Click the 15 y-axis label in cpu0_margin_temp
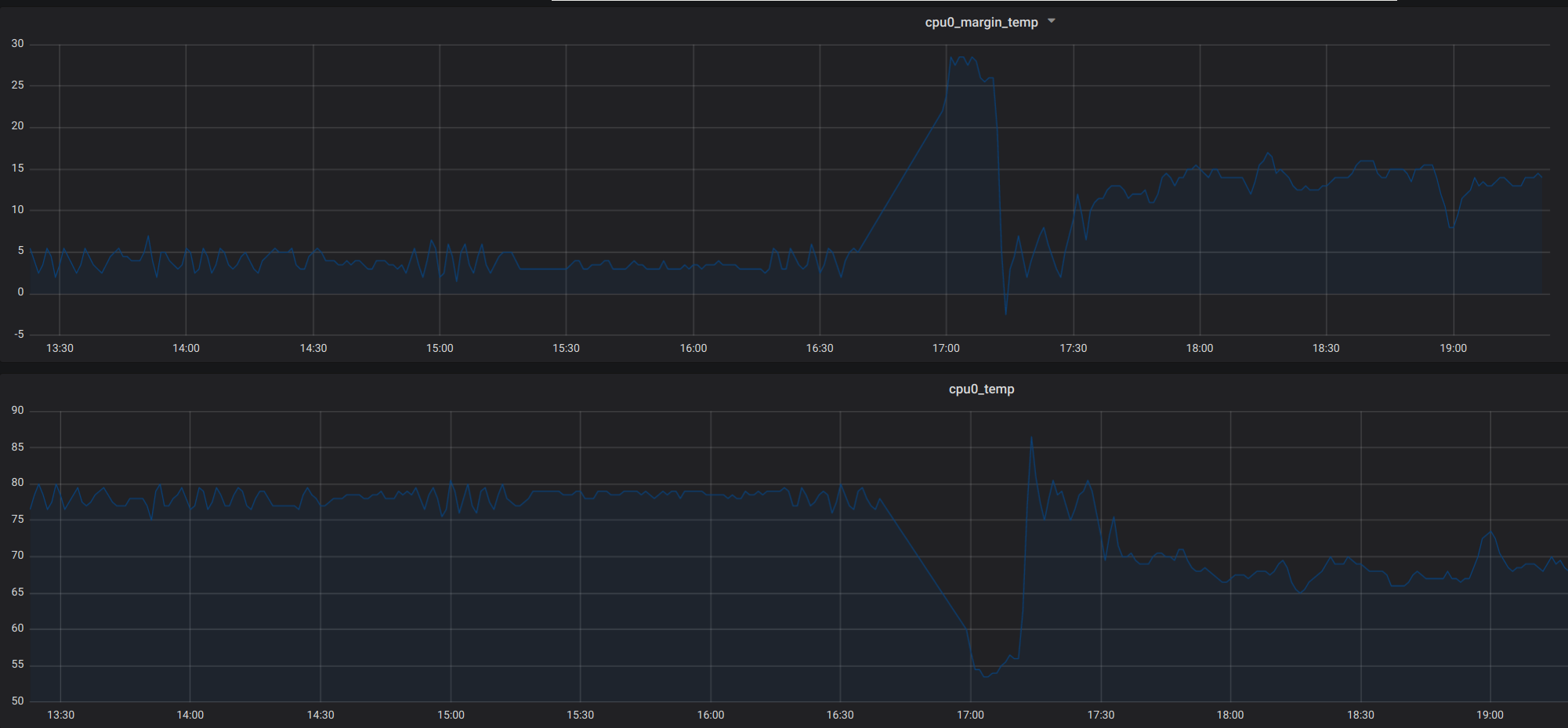 pos(17,168)
